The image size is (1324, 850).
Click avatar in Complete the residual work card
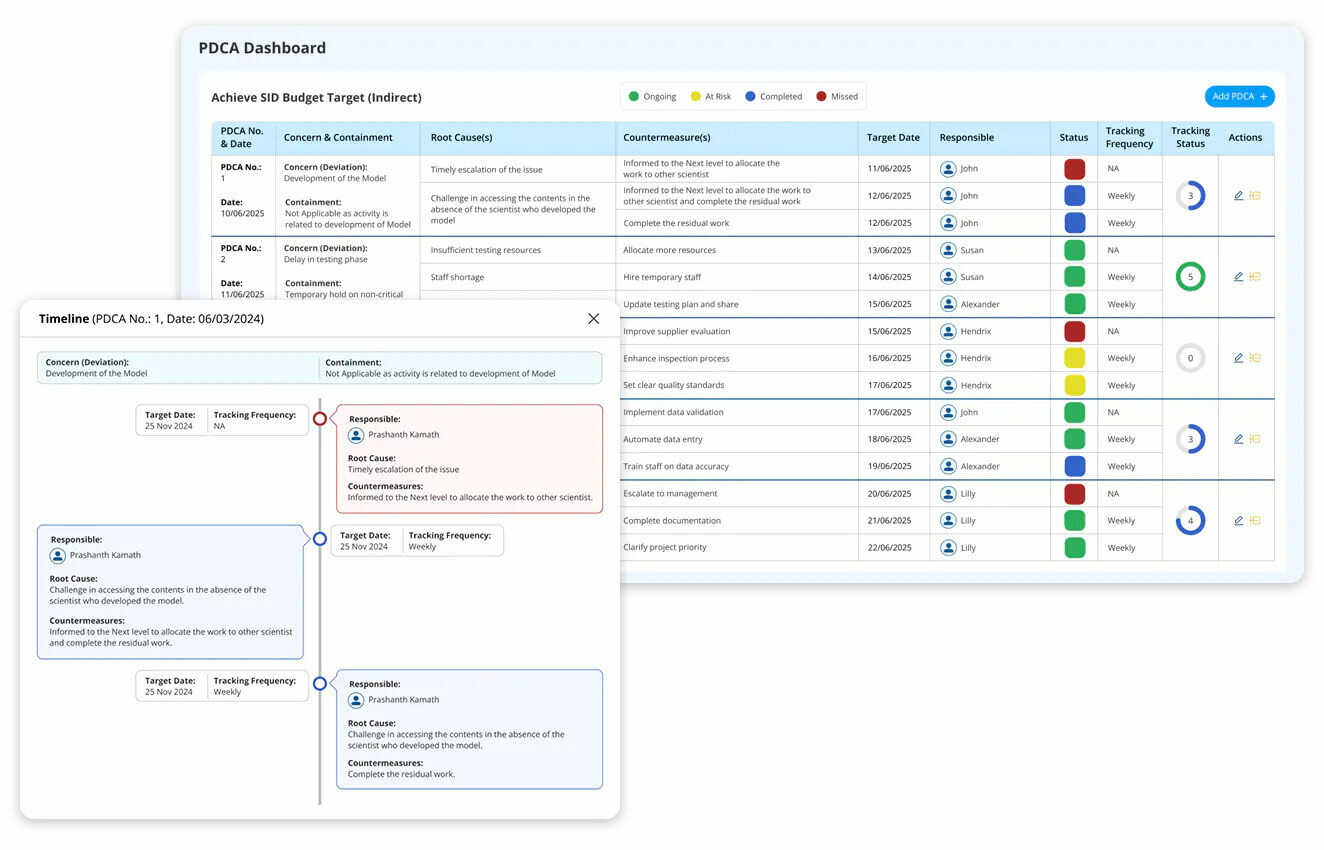coord(356,700)
